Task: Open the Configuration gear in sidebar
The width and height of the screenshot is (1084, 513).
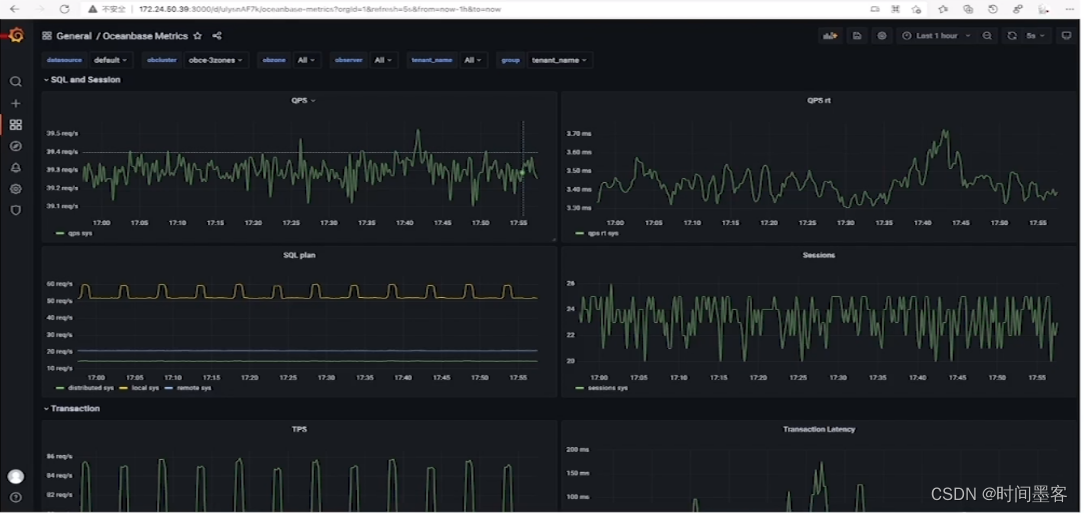Action: pos(15,189)
